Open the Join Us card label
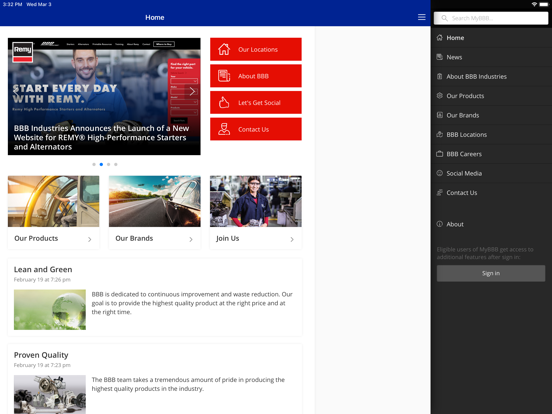Image resolution: width=552 pixels, height=414 pixels. click(227, 238)
